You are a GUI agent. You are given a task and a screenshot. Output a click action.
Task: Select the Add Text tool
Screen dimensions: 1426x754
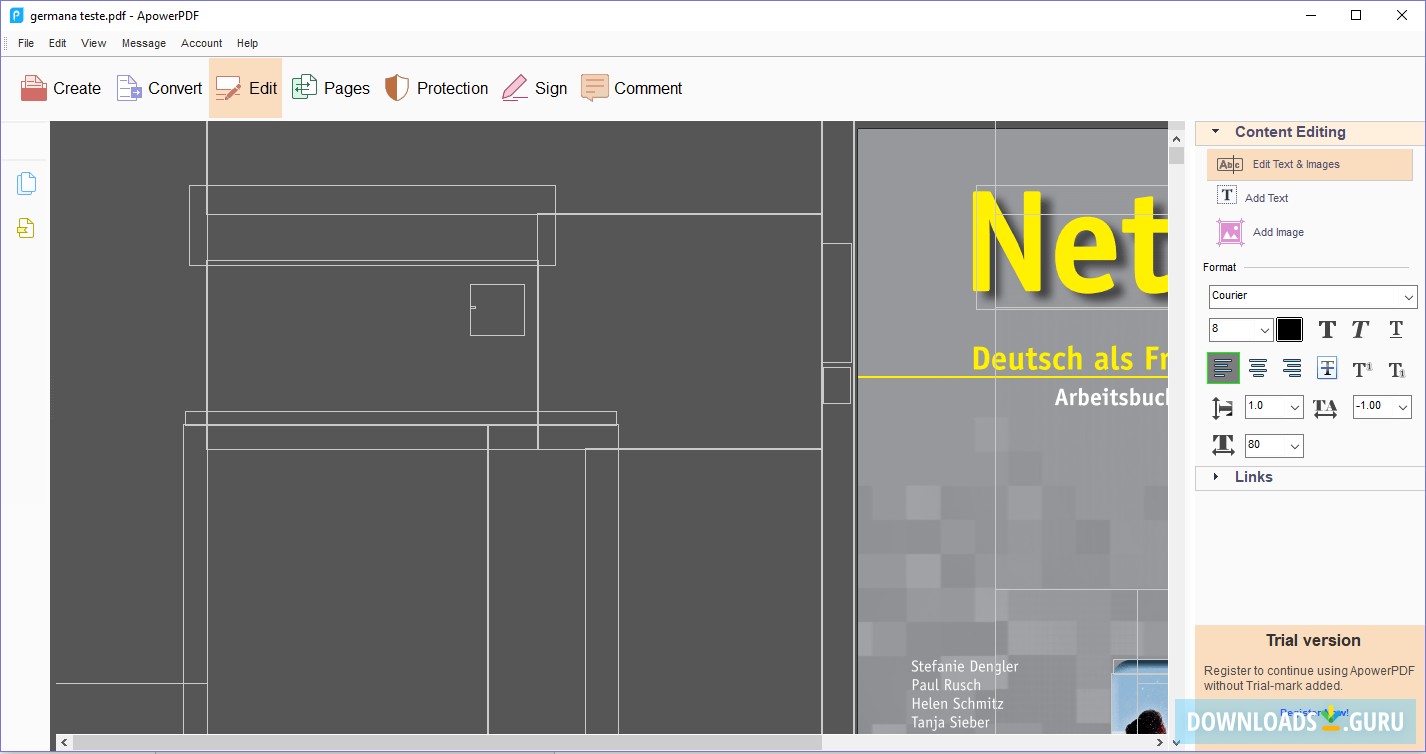(x=1253, y=197)
